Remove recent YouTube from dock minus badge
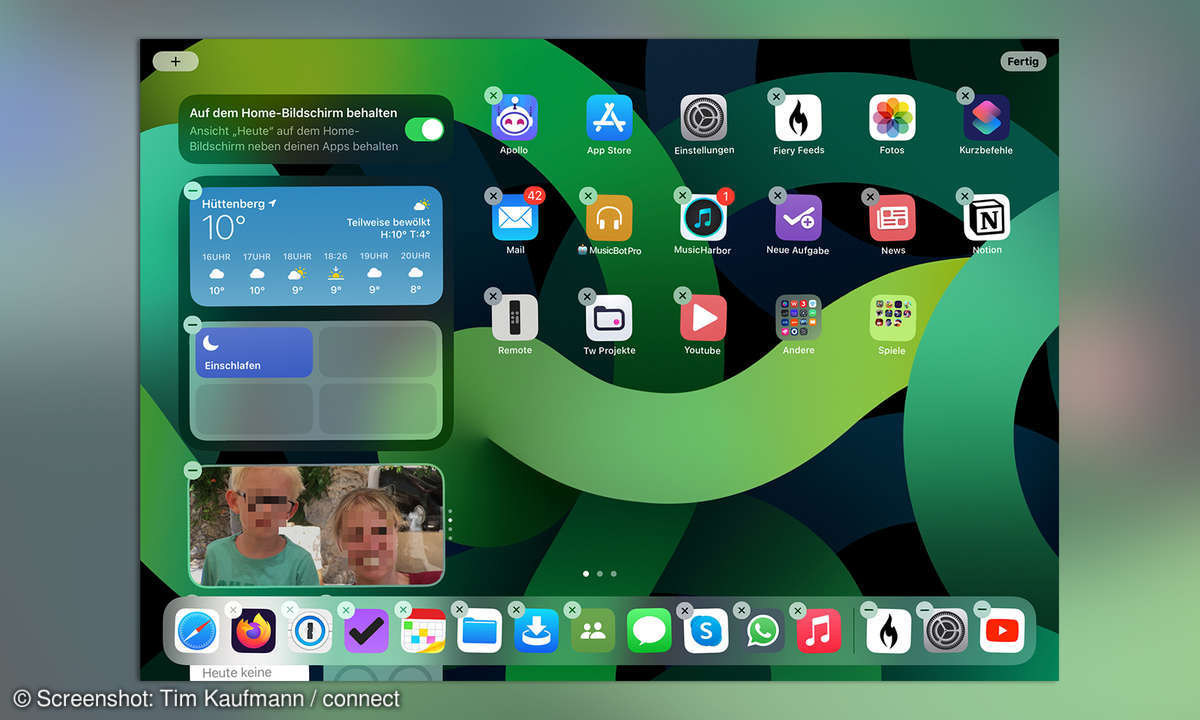 pos(982,609)
